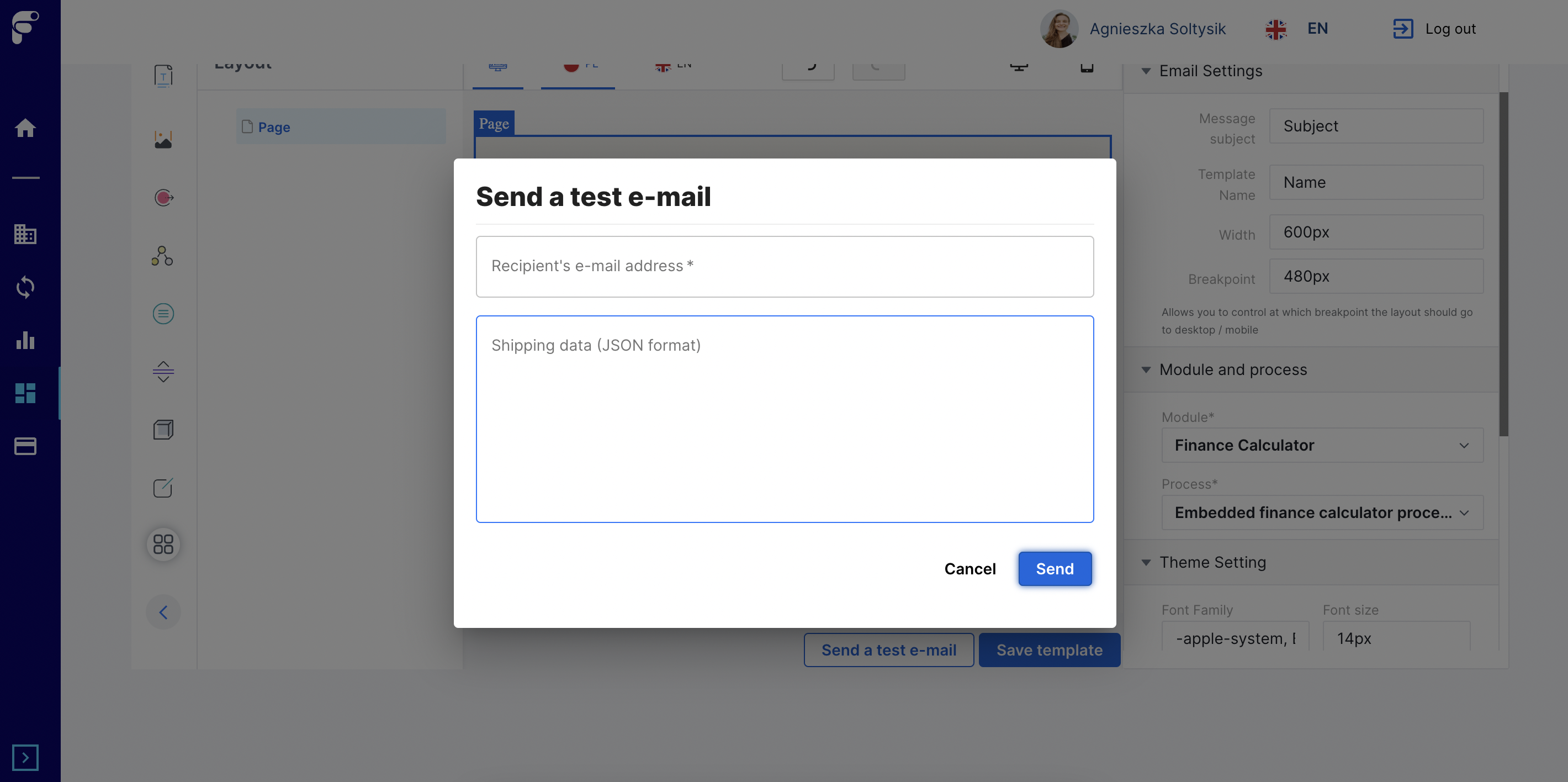Open the analytics bar chart section
This screenshot has width=1568, height=782.
25,340
